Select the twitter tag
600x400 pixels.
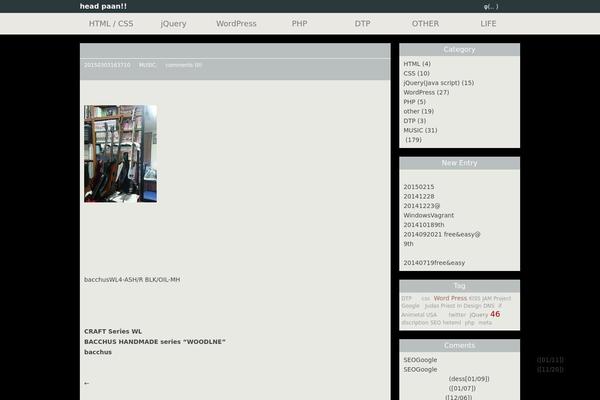point(457,315)
